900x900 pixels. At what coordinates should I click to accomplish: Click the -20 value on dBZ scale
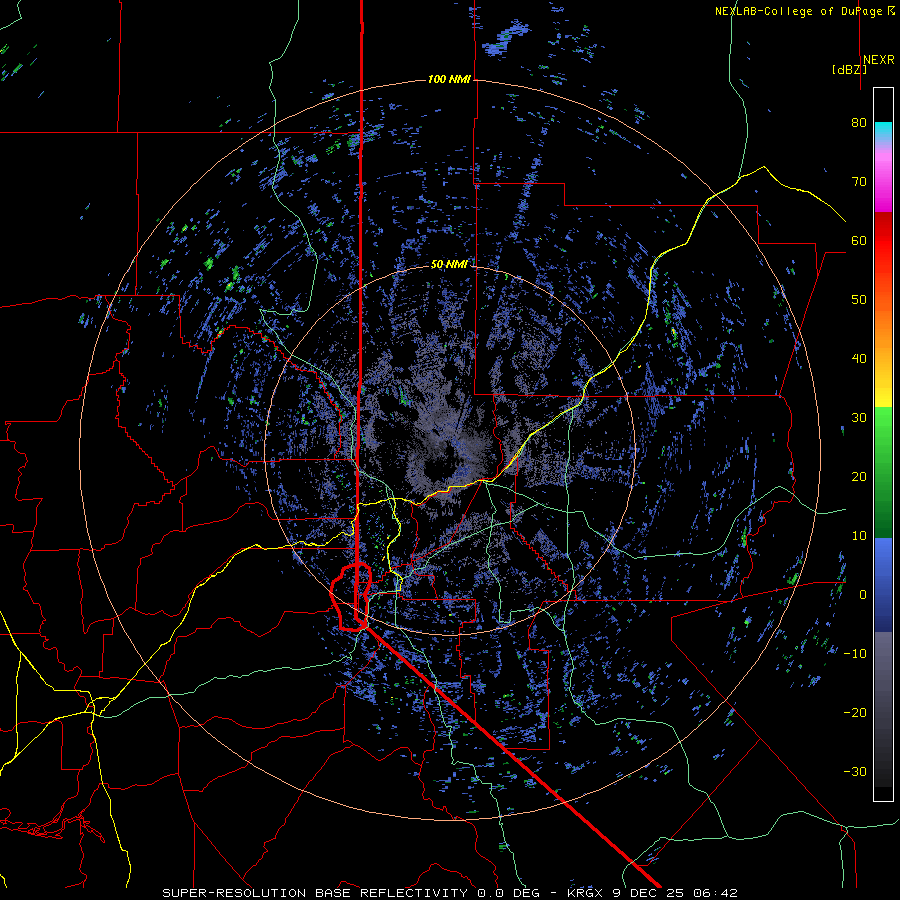pos(855,713)
